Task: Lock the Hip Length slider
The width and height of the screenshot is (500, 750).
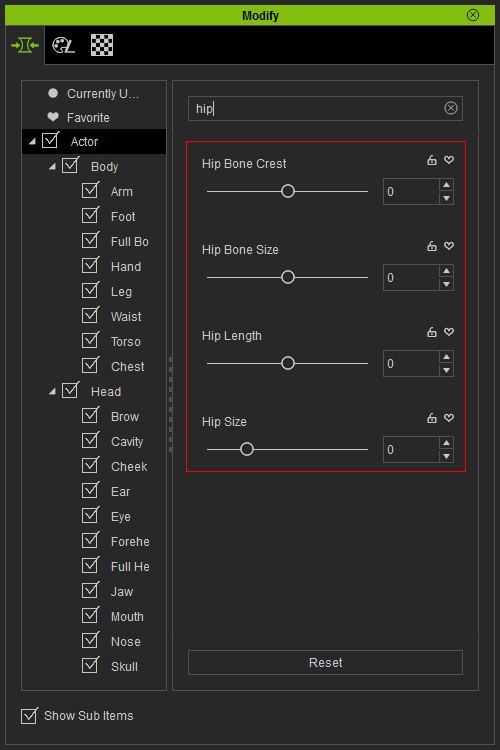Action: point(432,332)
